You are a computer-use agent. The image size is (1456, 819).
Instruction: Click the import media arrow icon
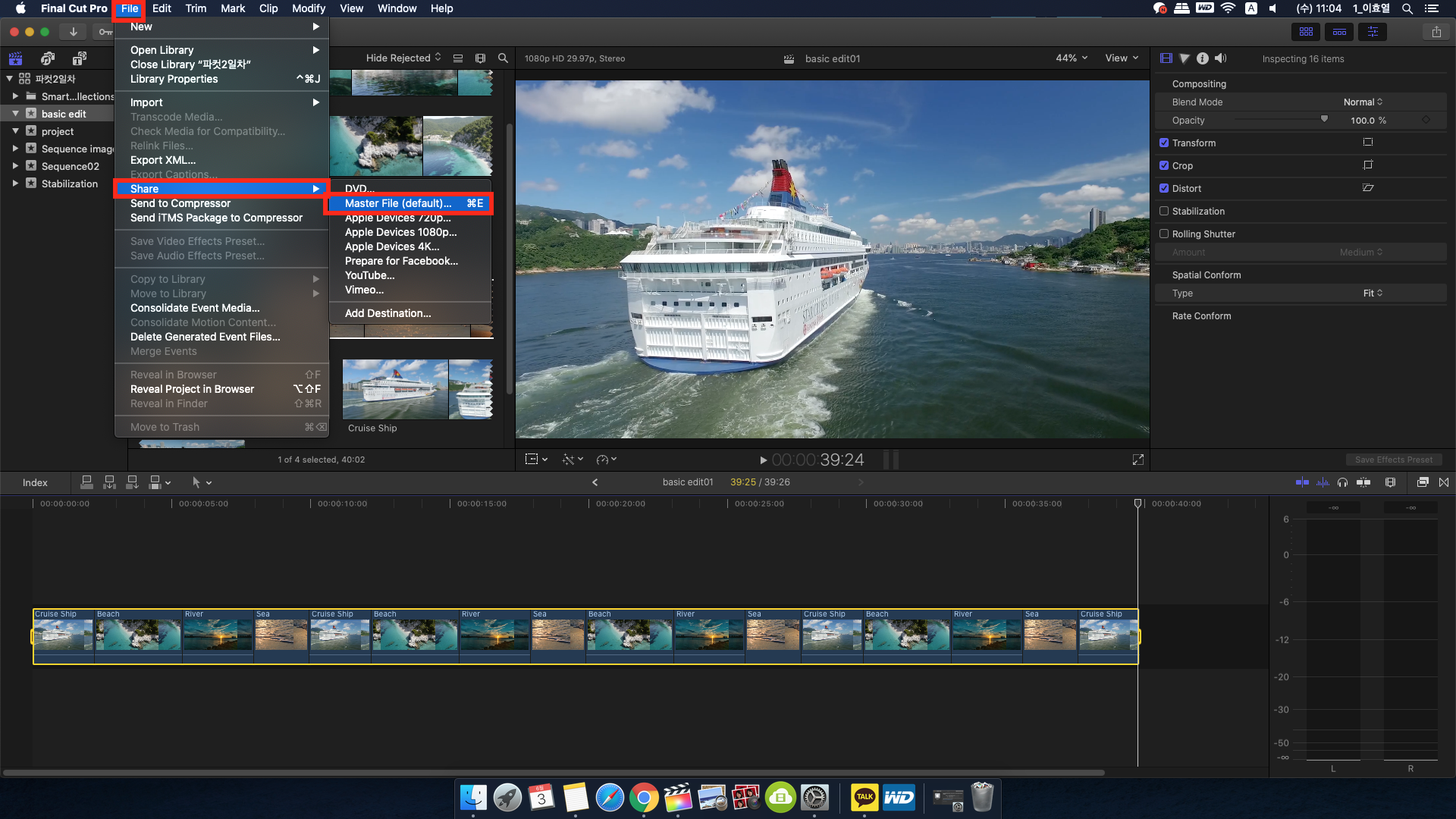pyautogui.click(x=73, y=32)
